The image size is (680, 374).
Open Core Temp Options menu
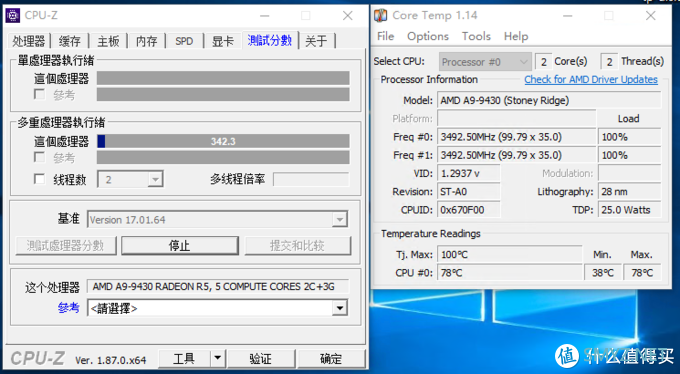pos(428,36)
